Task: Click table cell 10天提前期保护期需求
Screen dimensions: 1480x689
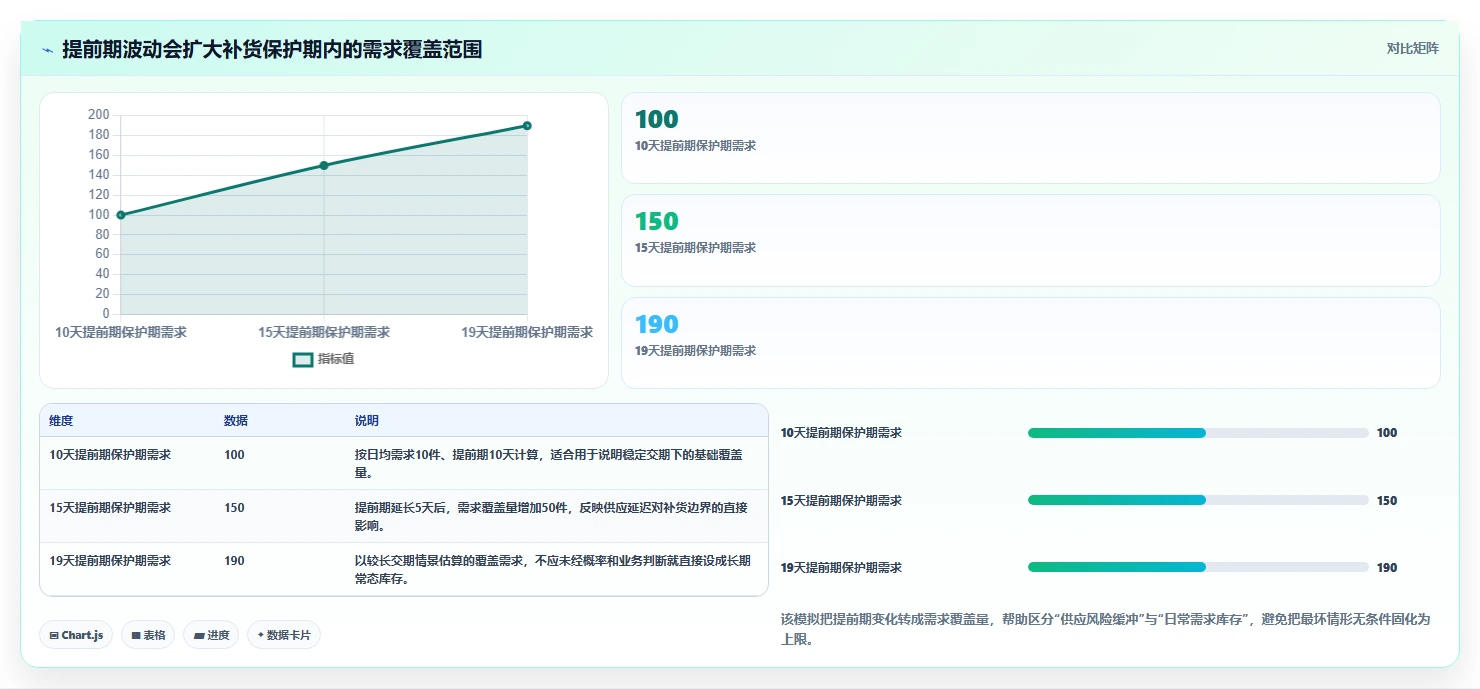Action: [110, 455]
